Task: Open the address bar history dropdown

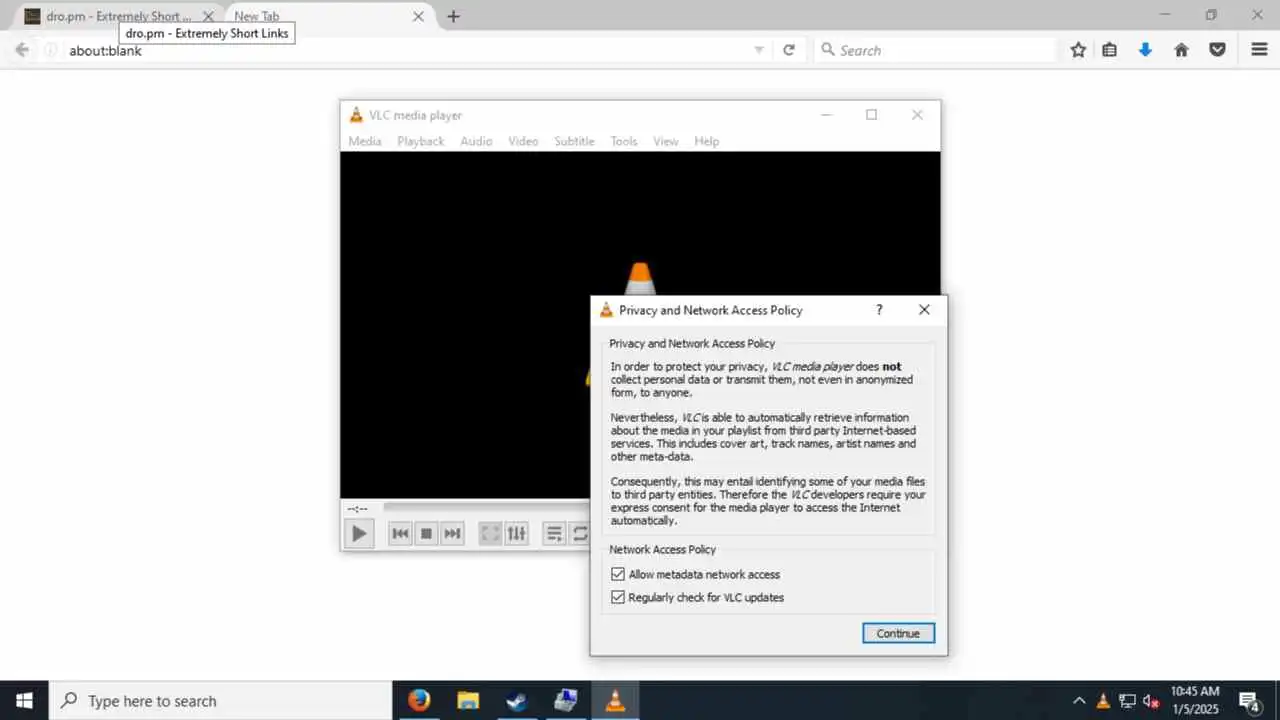Action: [759, 50]
